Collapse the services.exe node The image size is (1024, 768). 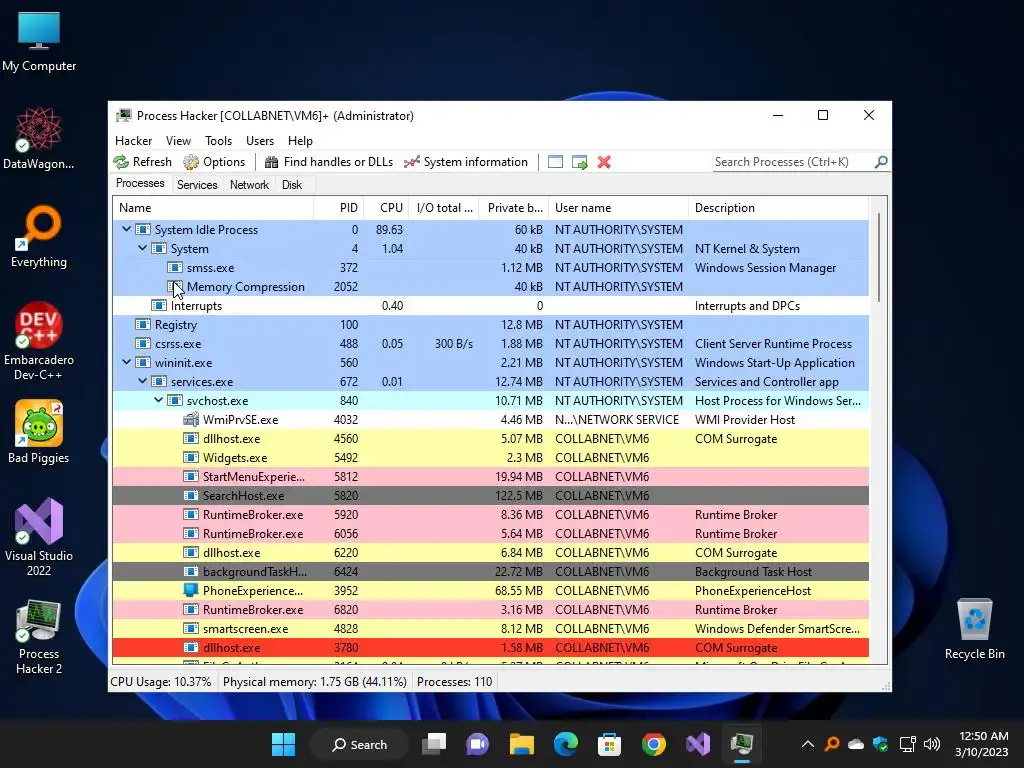pos(142,381)
